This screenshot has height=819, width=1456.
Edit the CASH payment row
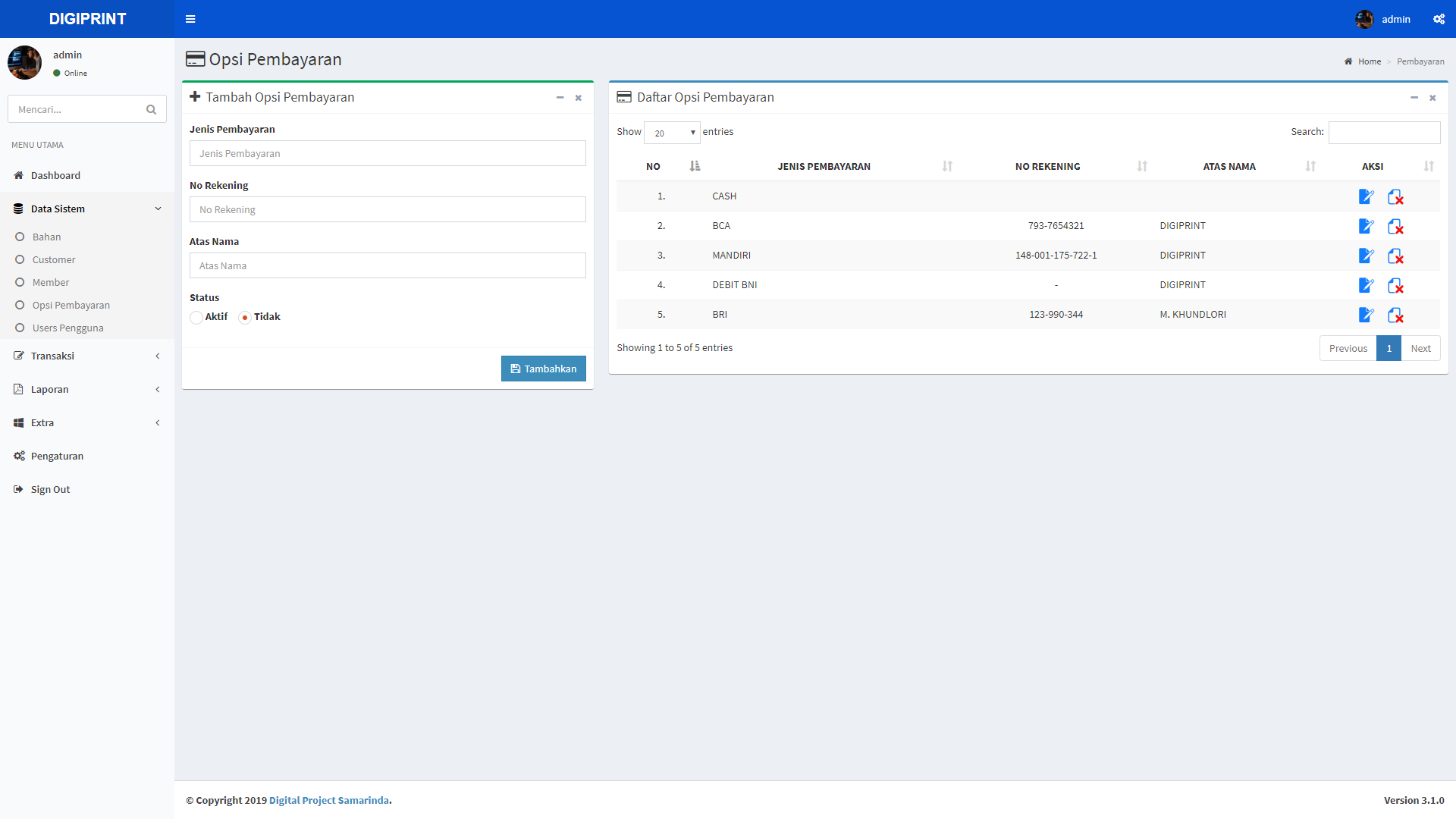point(1366,196)
